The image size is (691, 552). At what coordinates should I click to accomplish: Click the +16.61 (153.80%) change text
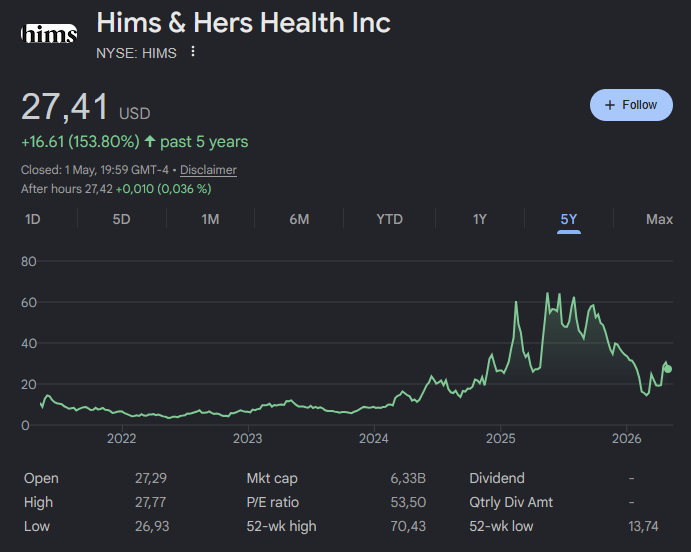pyautogui.click(x=80, y=142)
